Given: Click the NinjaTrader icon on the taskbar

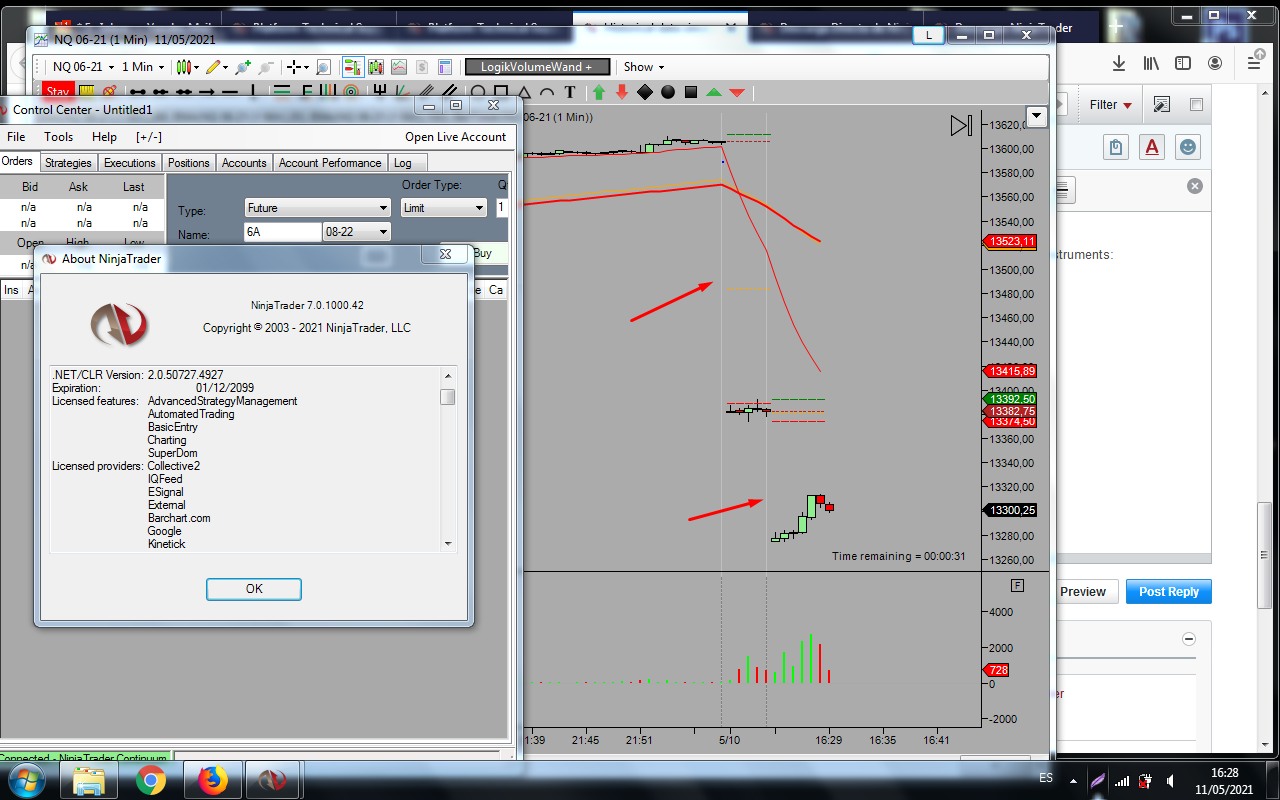Looking at the screenshot, I should pos(273,780).
